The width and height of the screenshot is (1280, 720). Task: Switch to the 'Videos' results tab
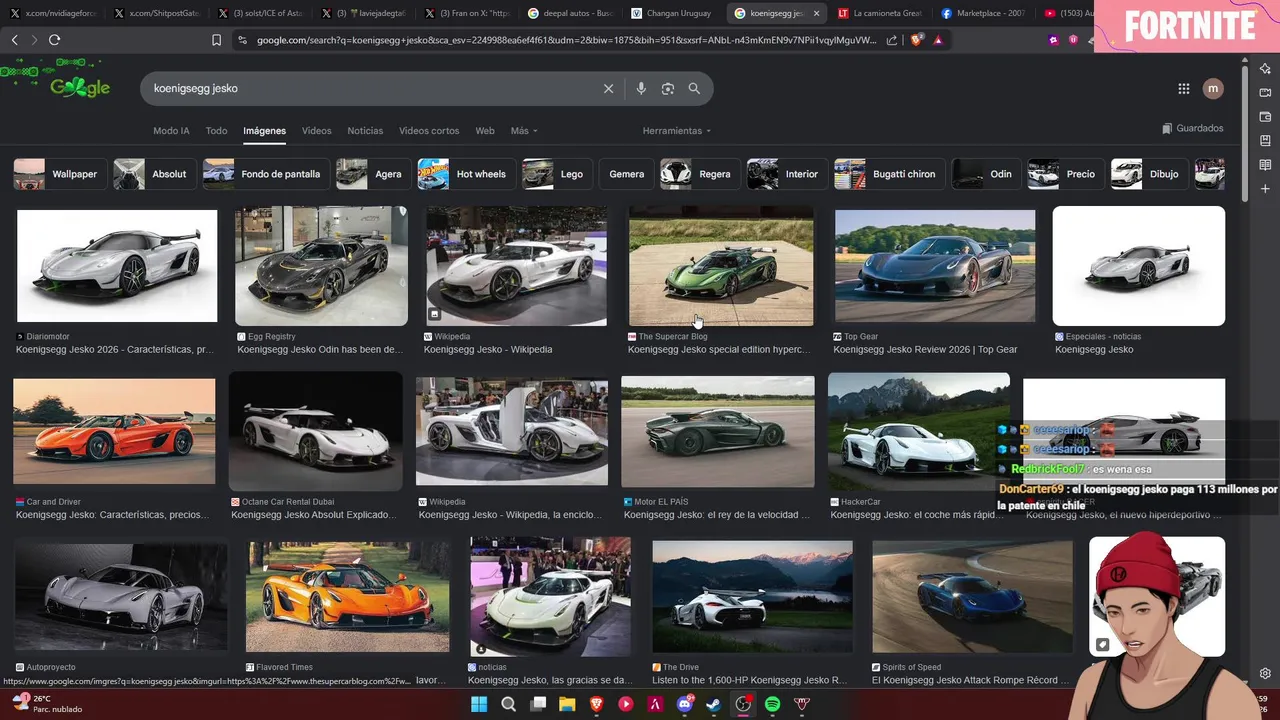click(x=316, y=131)
